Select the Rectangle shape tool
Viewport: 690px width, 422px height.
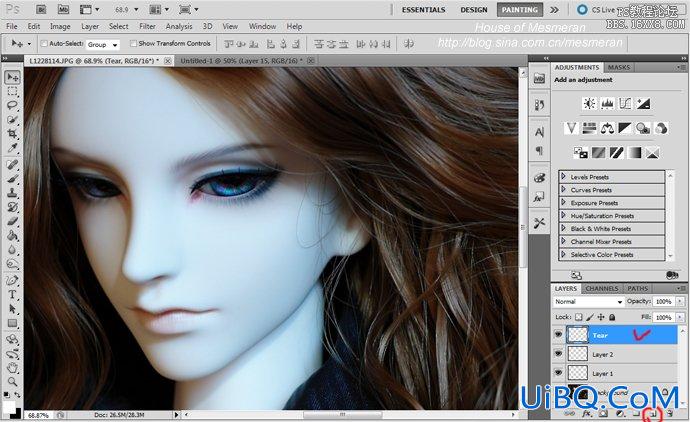click(12, 323)
